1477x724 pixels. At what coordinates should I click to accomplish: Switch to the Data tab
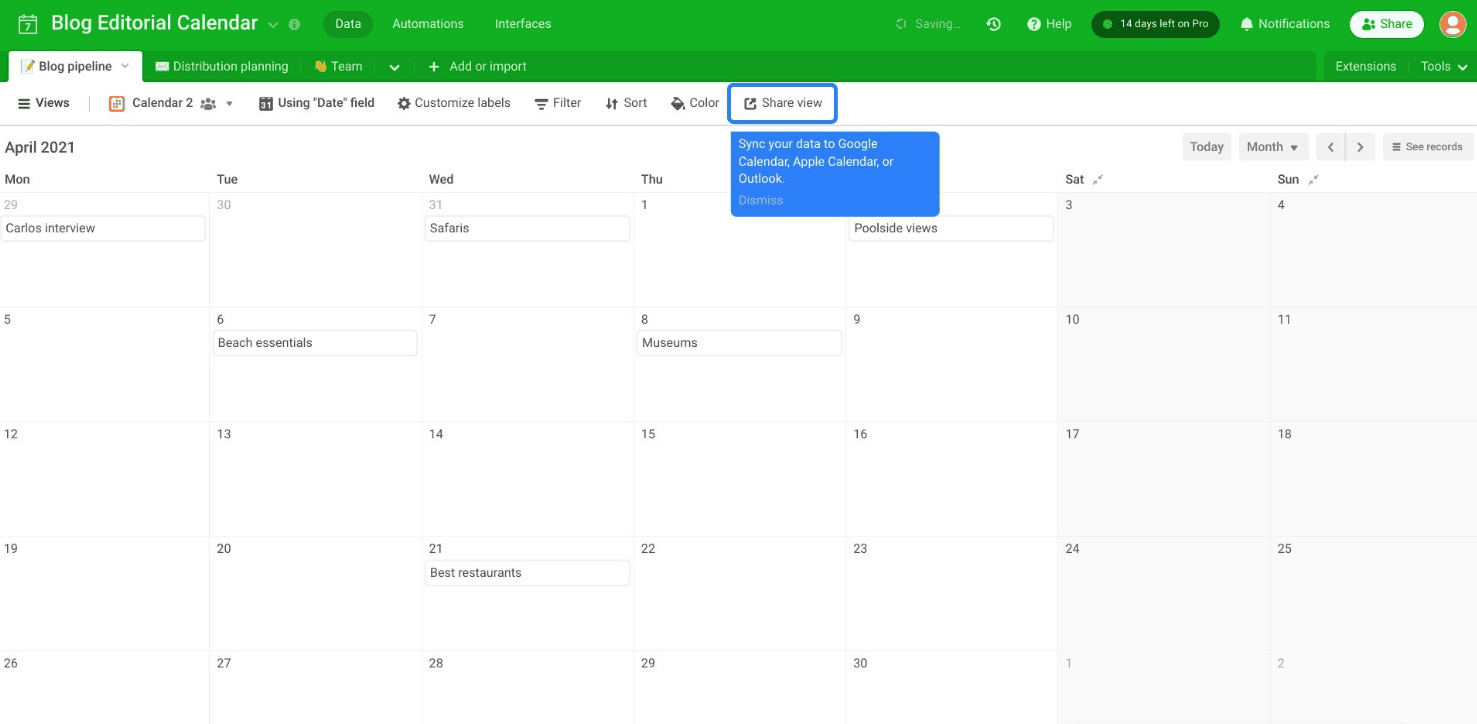[x=348, y=24]
